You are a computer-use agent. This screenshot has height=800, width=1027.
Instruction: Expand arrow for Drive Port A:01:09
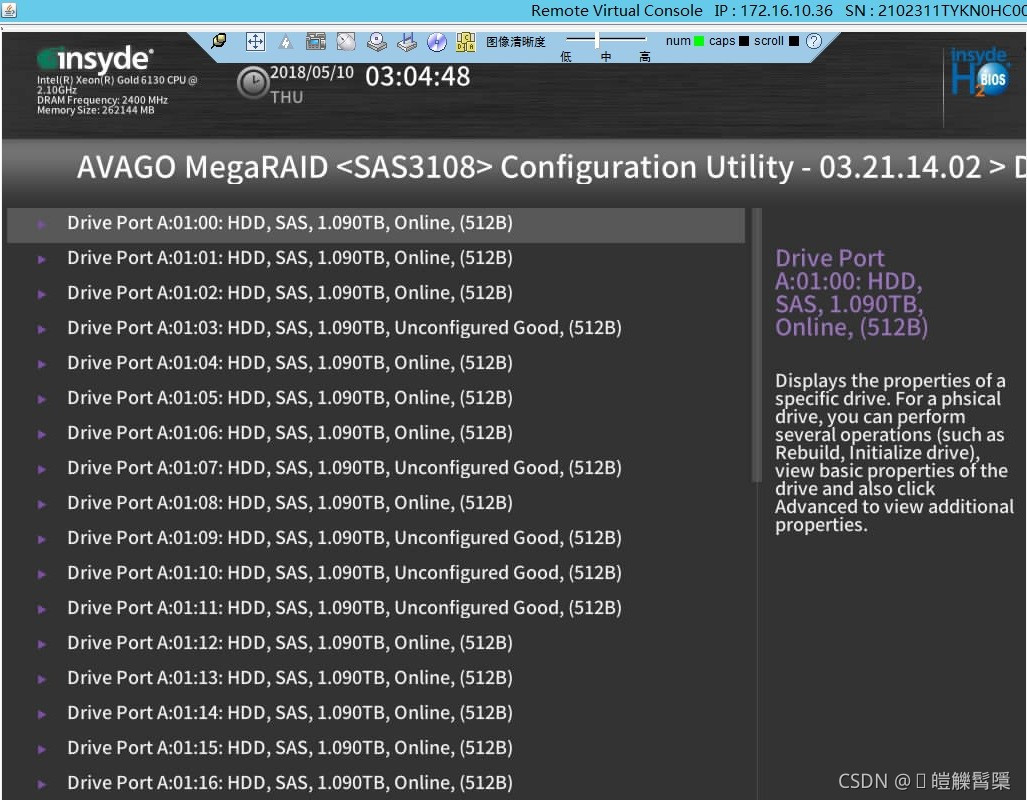pyautogui.click(x=42, y=539)
